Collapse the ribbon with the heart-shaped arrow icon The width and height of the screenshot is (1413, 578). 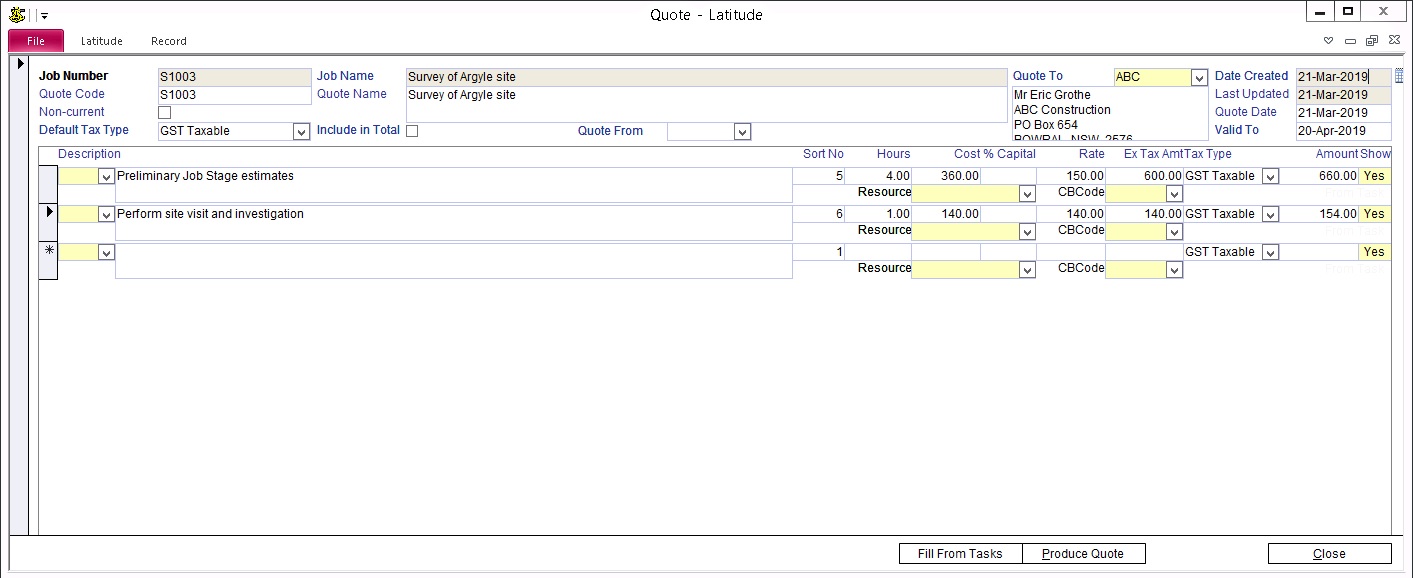[1329, 41]
